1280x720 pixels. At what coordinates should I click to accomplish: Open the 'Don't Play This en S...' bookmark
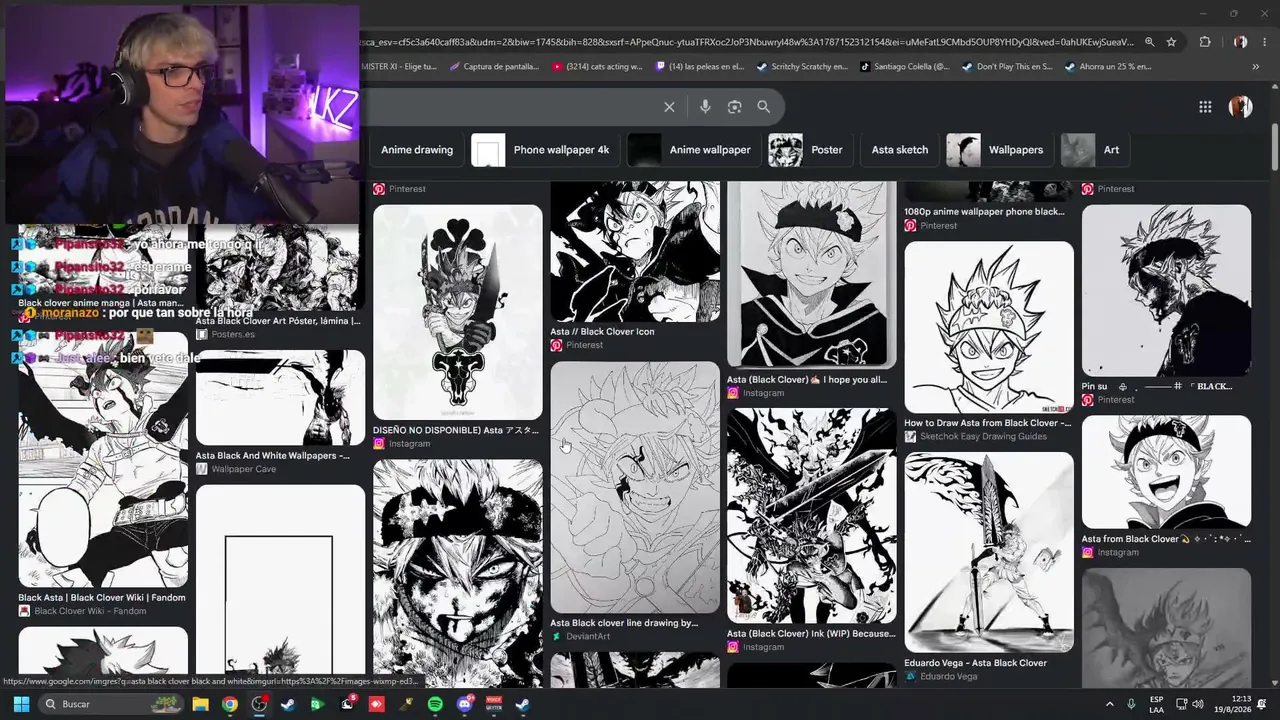(1007, 67)
